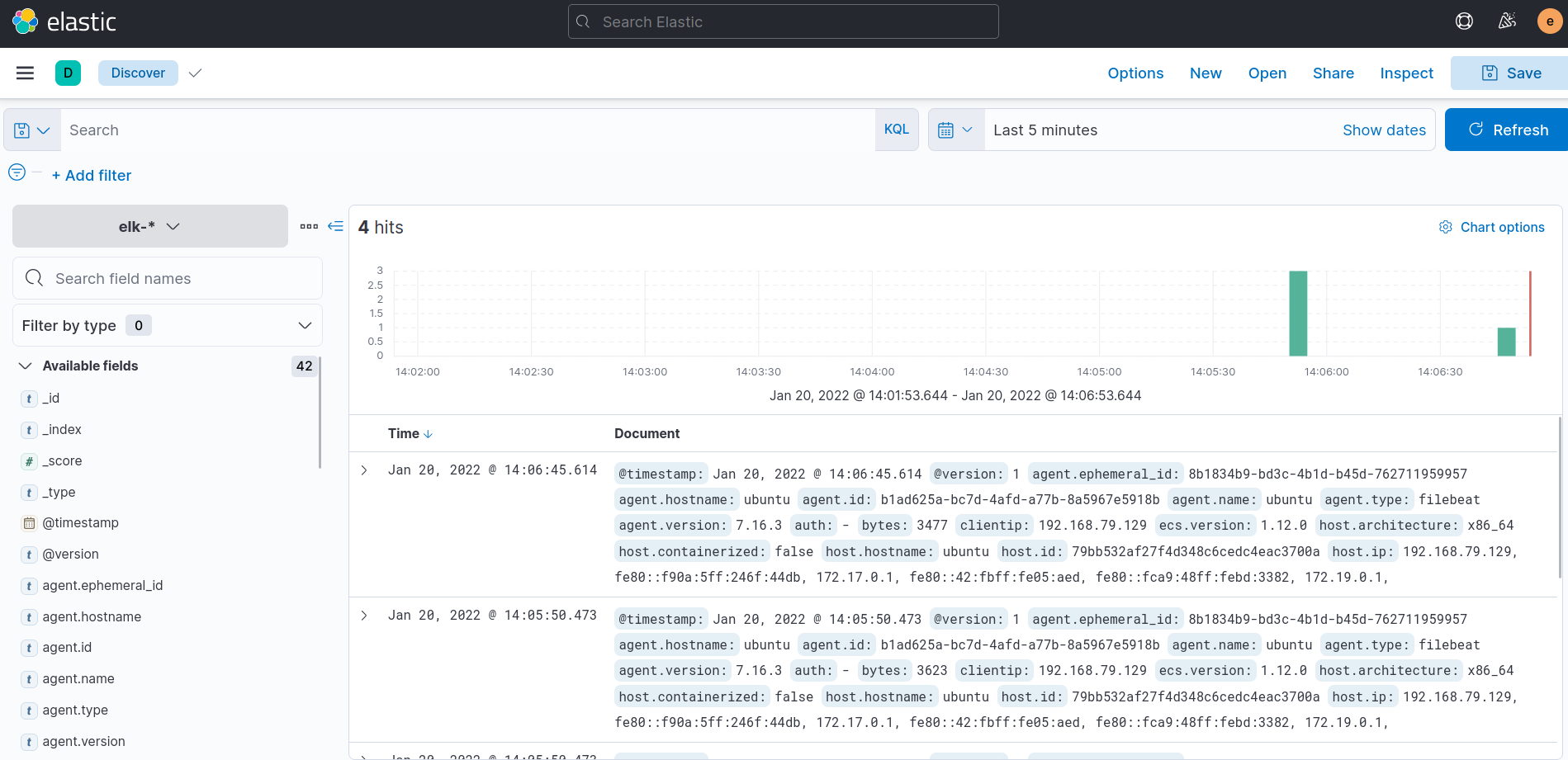The image size is (1568, 760).
Task: Toggle the KQL query language switch
Action: 897,130
